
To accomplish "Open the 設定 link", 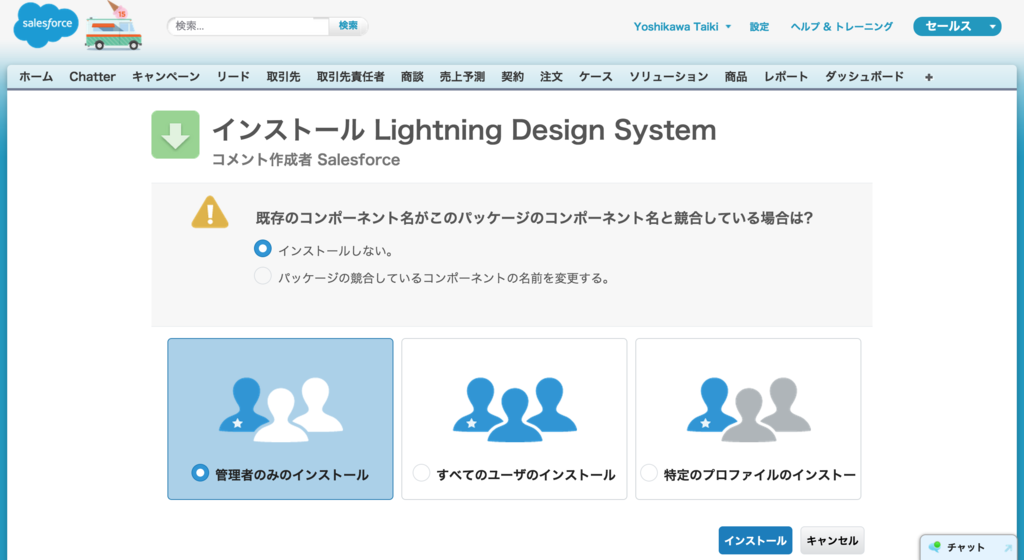I will coord(759,27).
